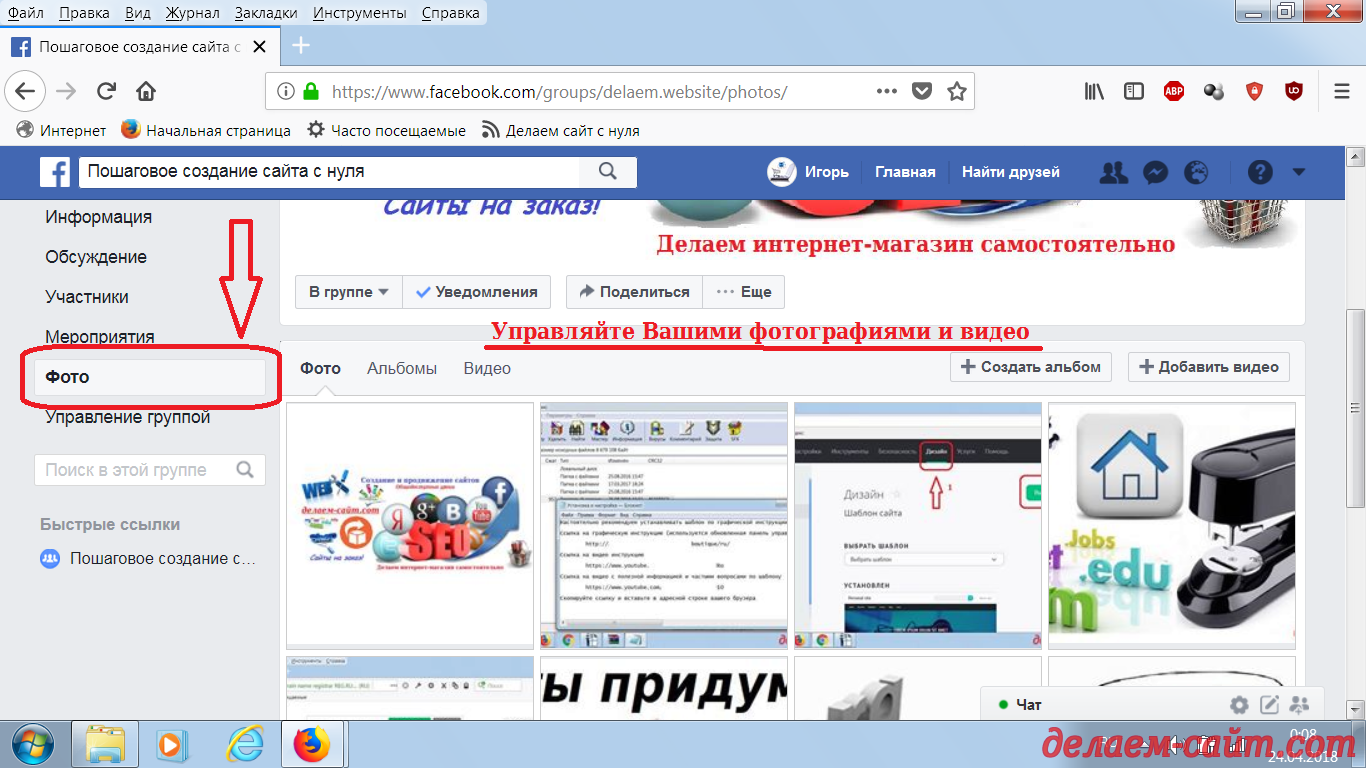1366x768 pixels.
Task: Click the Adblock Plus ABP icon
Action: 1174,91
